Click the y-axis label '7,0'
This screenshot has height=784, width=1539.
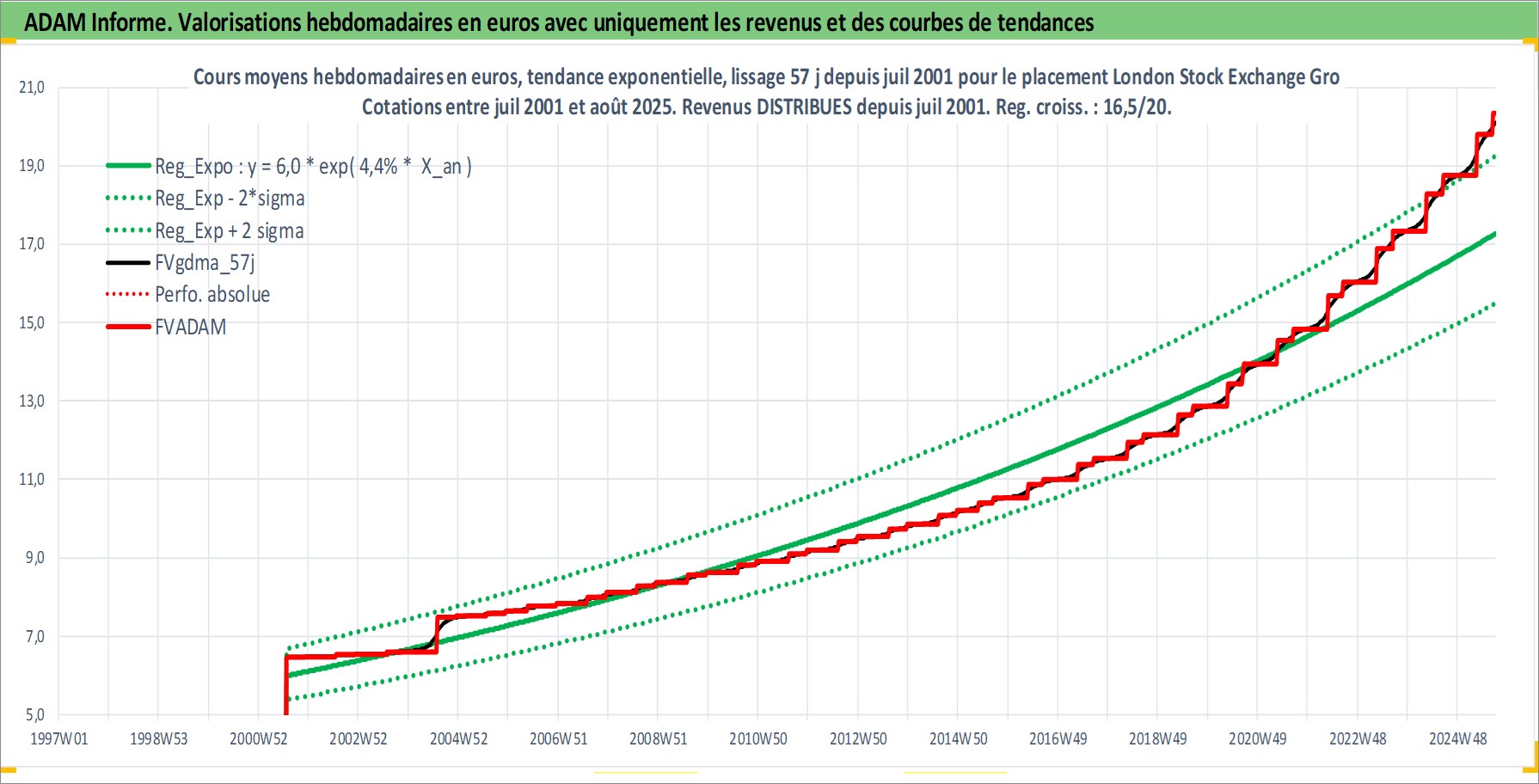34,637
